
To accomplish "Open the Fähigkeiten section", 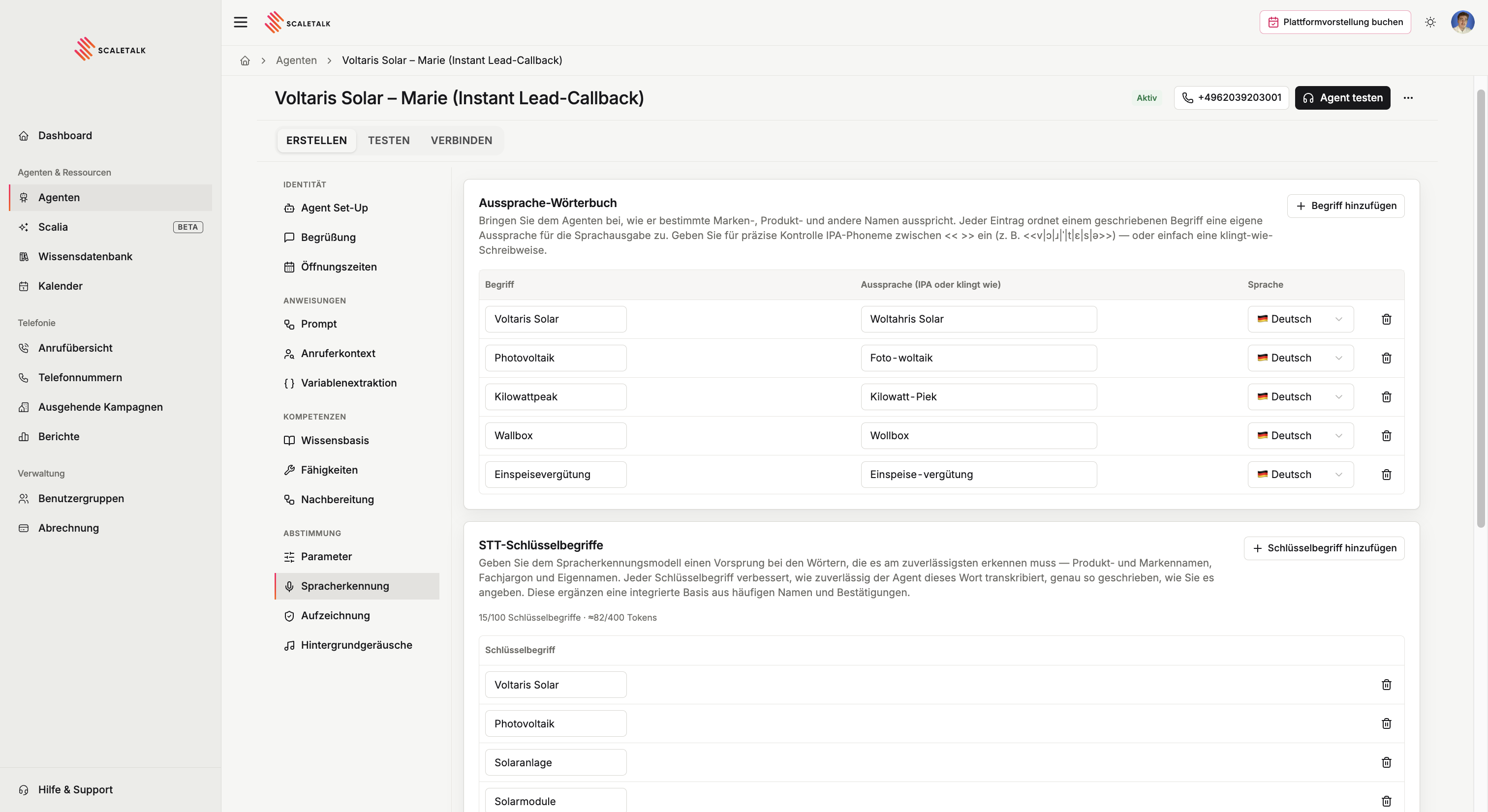I will pyautogui.click(x=357, y=470).
